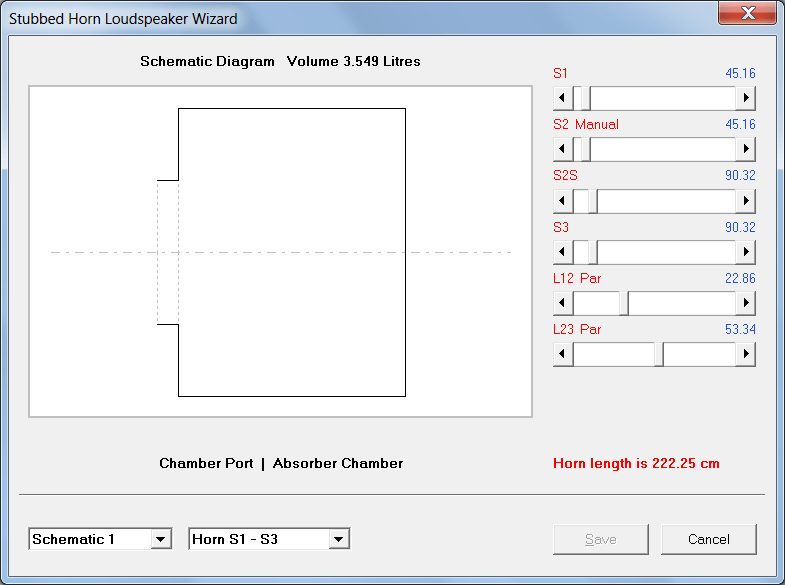Click the S1 slider left arrow
This screenshot has width=785, height=585.
pos(563,98)
